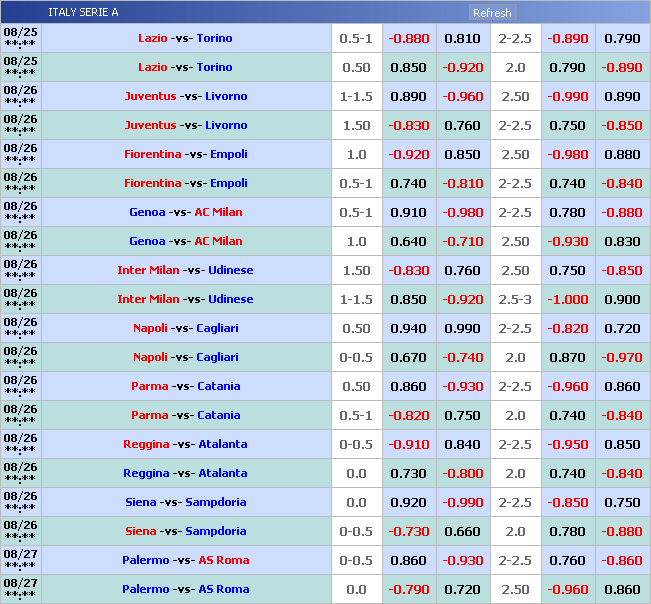Choose the 0.640 odds for Genoa vs AC Milan
651x604 pixels.
tap(409, 241)
